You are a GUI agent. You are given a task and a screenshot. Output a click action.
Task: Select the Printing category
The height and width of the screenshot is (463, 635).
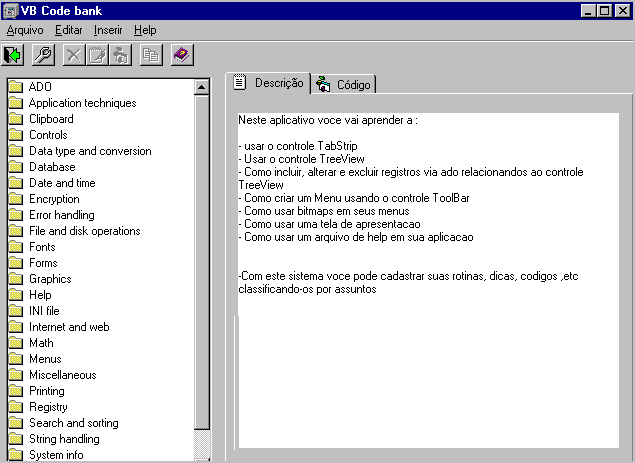click(47, 391)
